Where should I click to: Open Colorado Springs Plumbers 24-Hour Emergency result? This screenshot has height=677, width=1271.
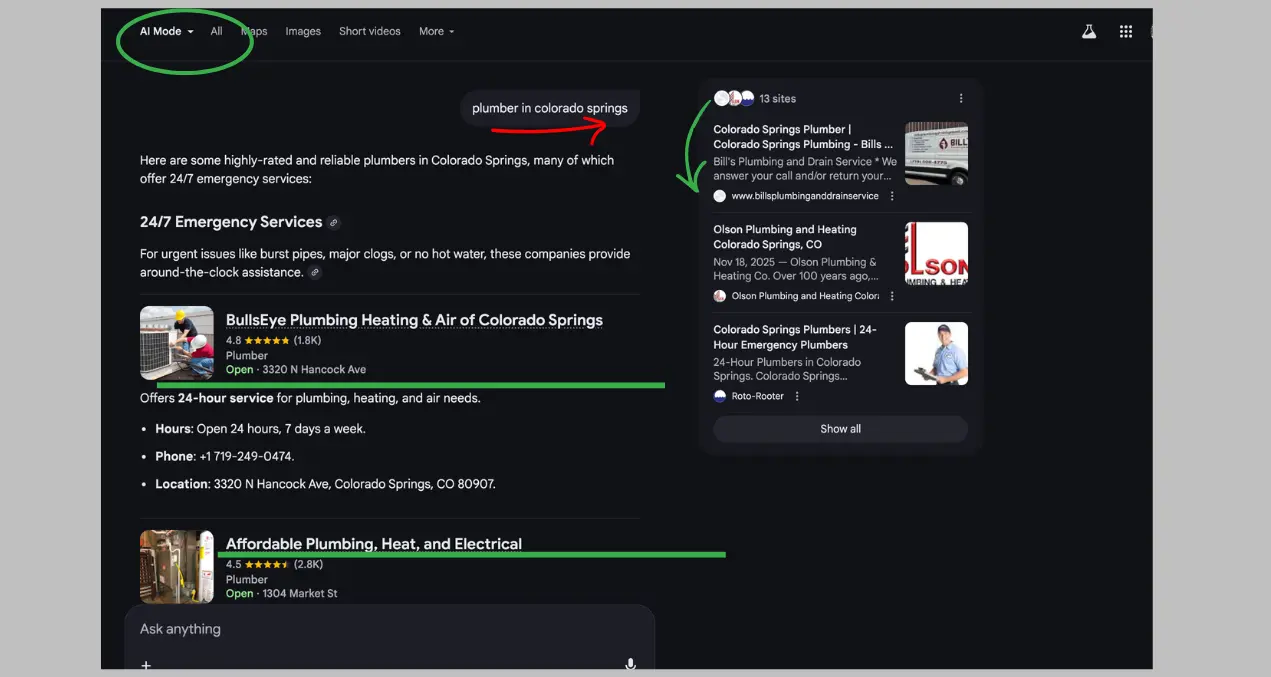[x=794, y=337]
